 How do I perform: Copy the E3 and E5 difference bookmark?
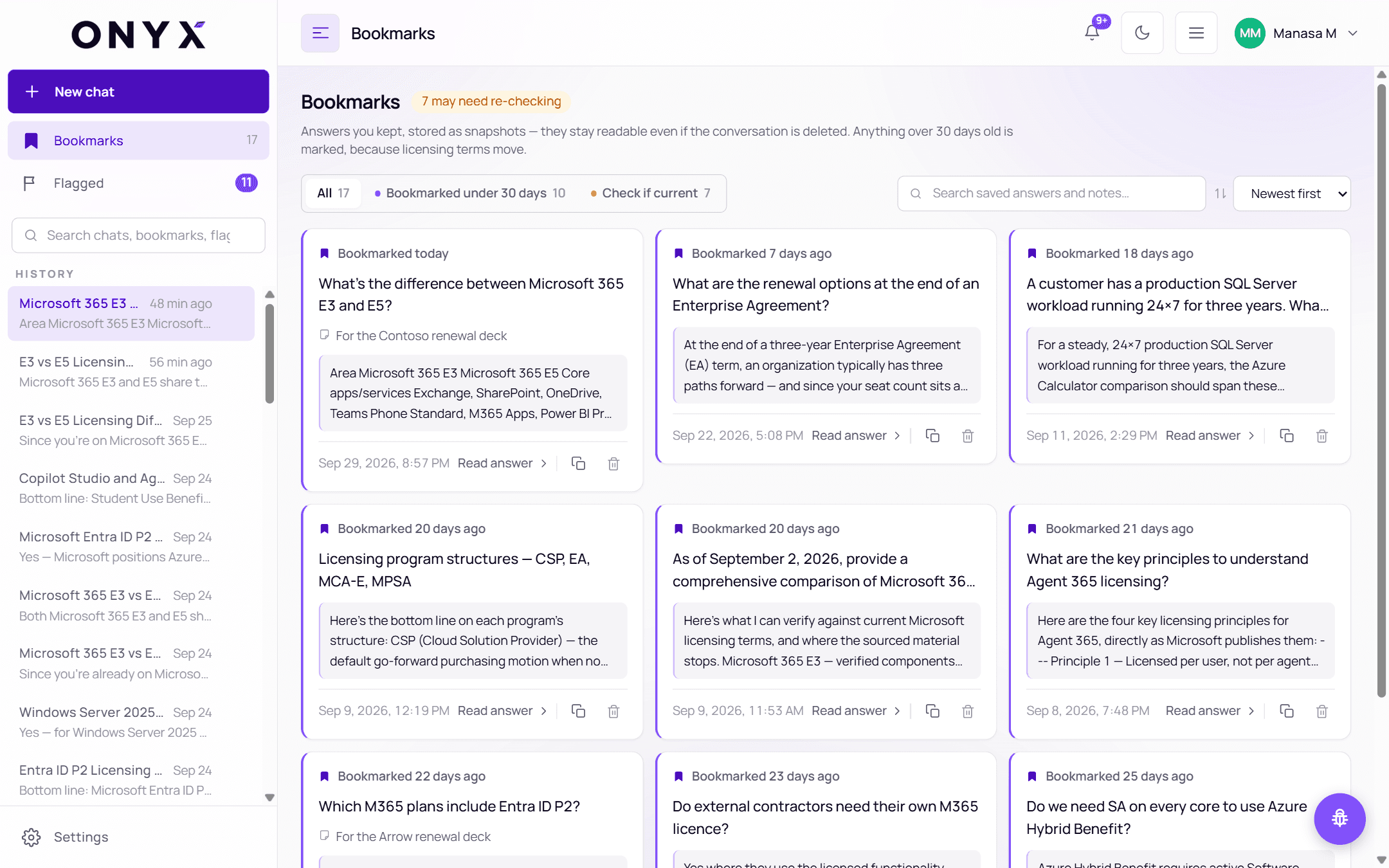(x=578, y=464)
